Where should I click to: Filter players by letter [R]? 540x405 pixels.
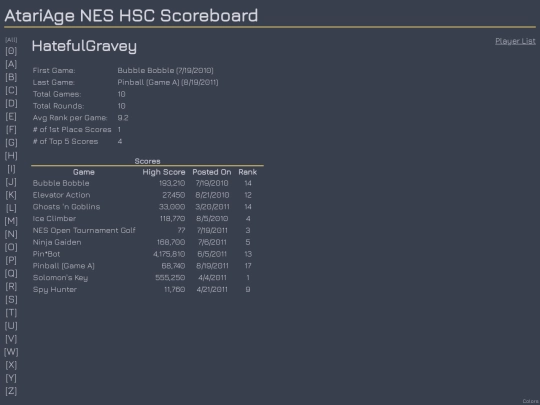pos(11,287)
